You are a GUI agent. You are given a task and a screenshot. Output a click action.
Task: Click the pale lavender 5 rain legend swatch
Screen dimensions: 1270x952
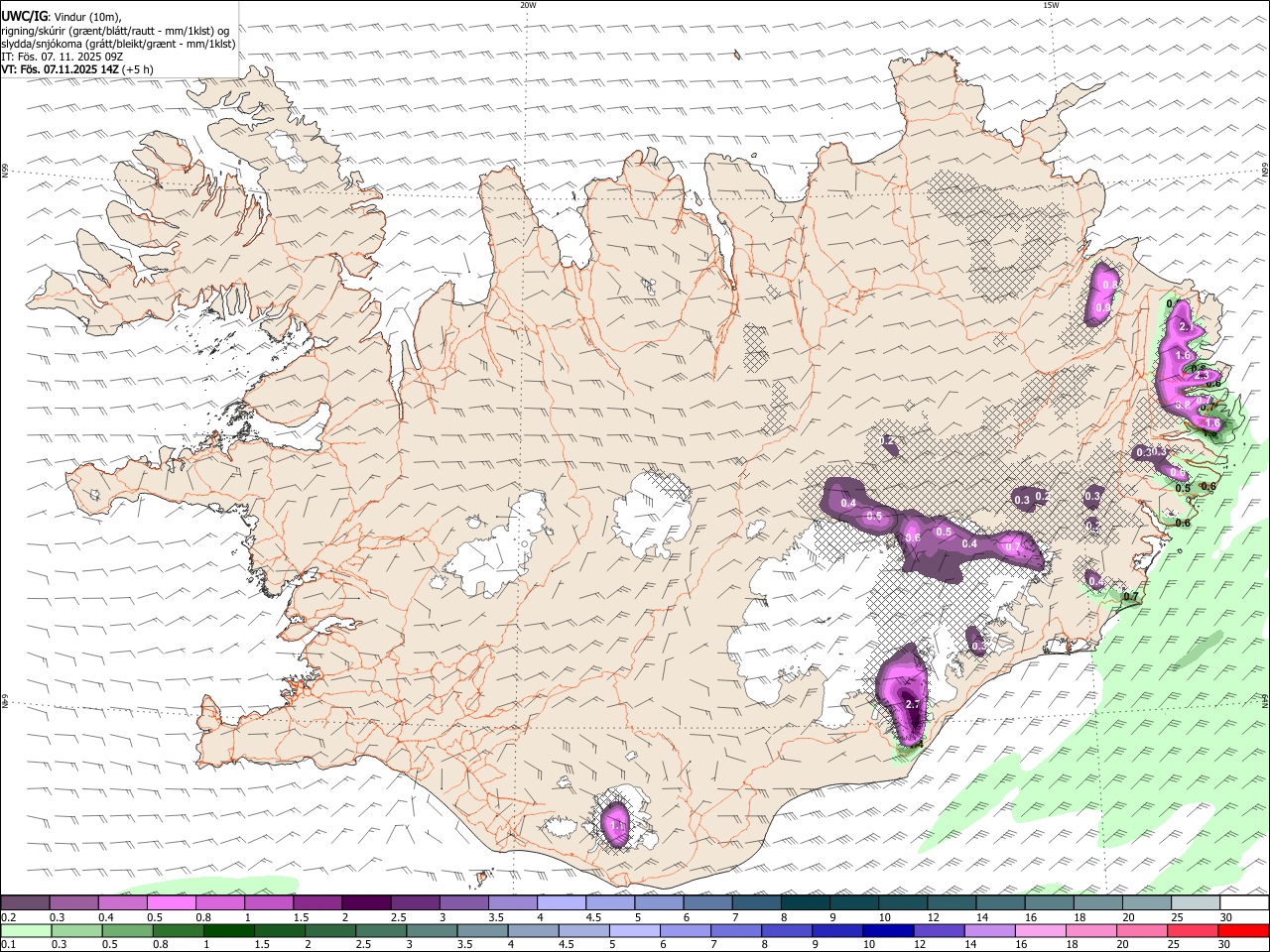pos(635,930)
